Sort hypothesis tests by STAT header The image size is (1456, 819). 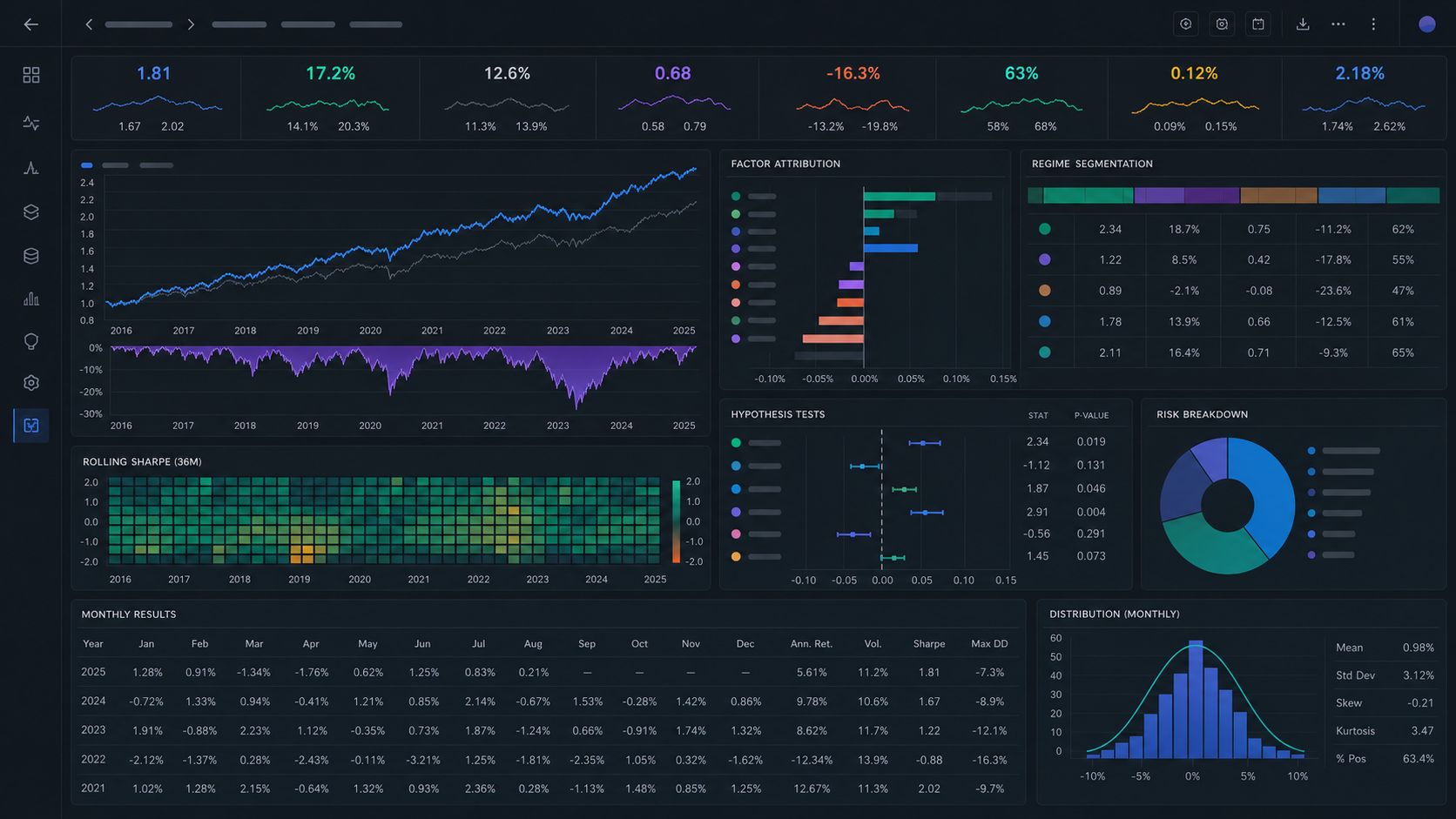[1038, 416]
